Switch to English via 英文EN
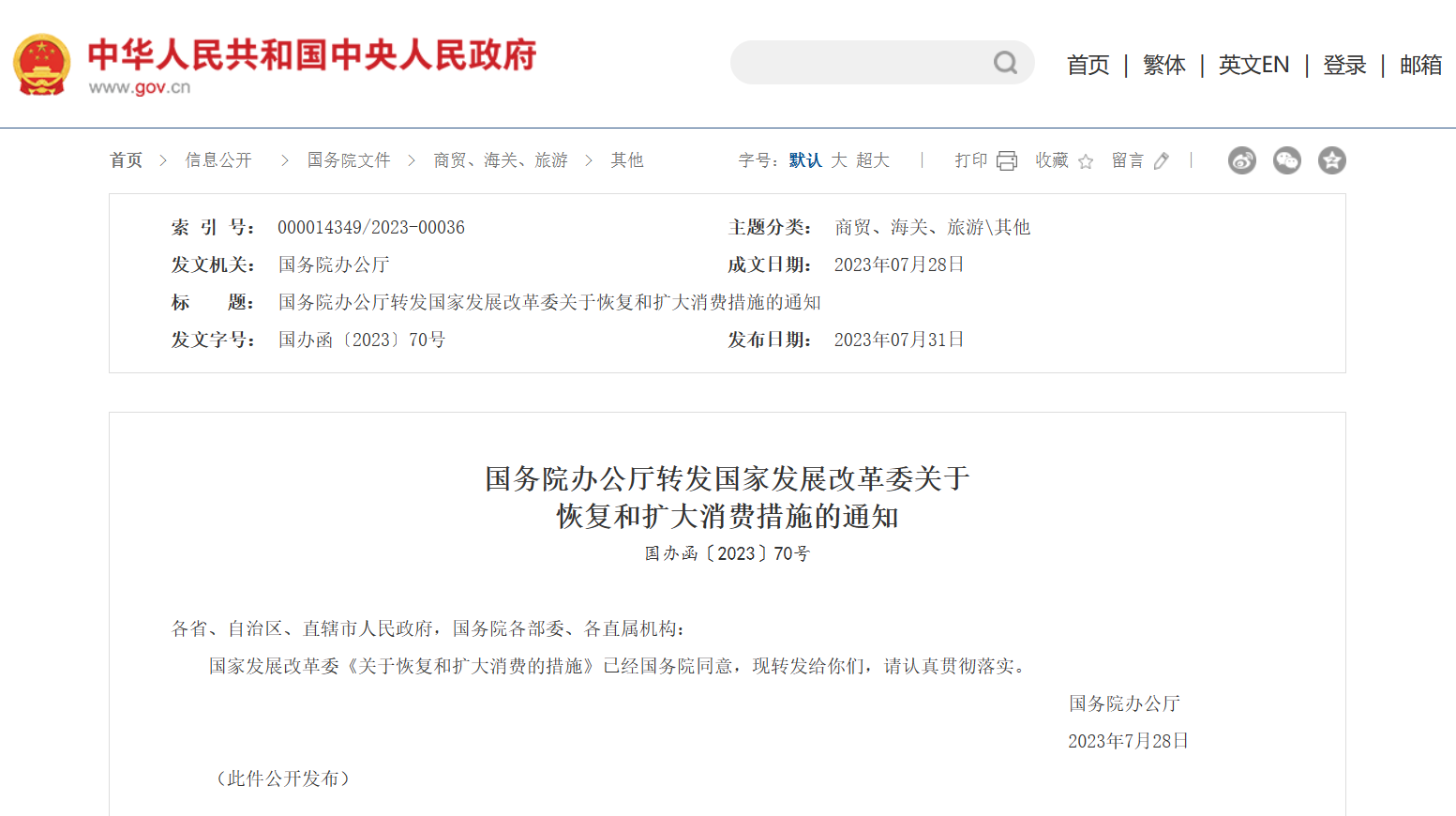This screenshot has width=1456, height=816. (1253, 64)
